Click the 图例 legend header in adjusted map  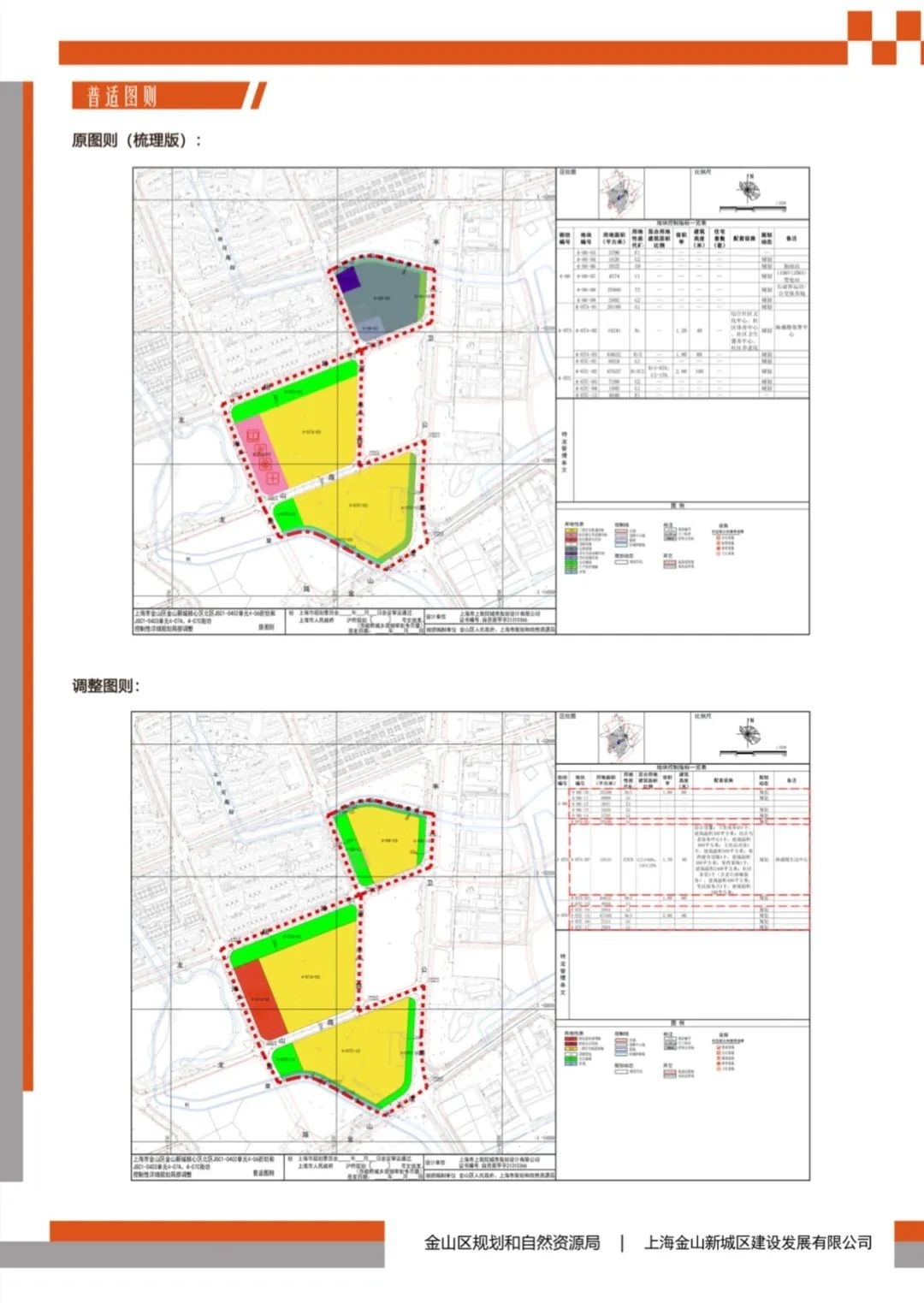click(x=677, y=1023)
